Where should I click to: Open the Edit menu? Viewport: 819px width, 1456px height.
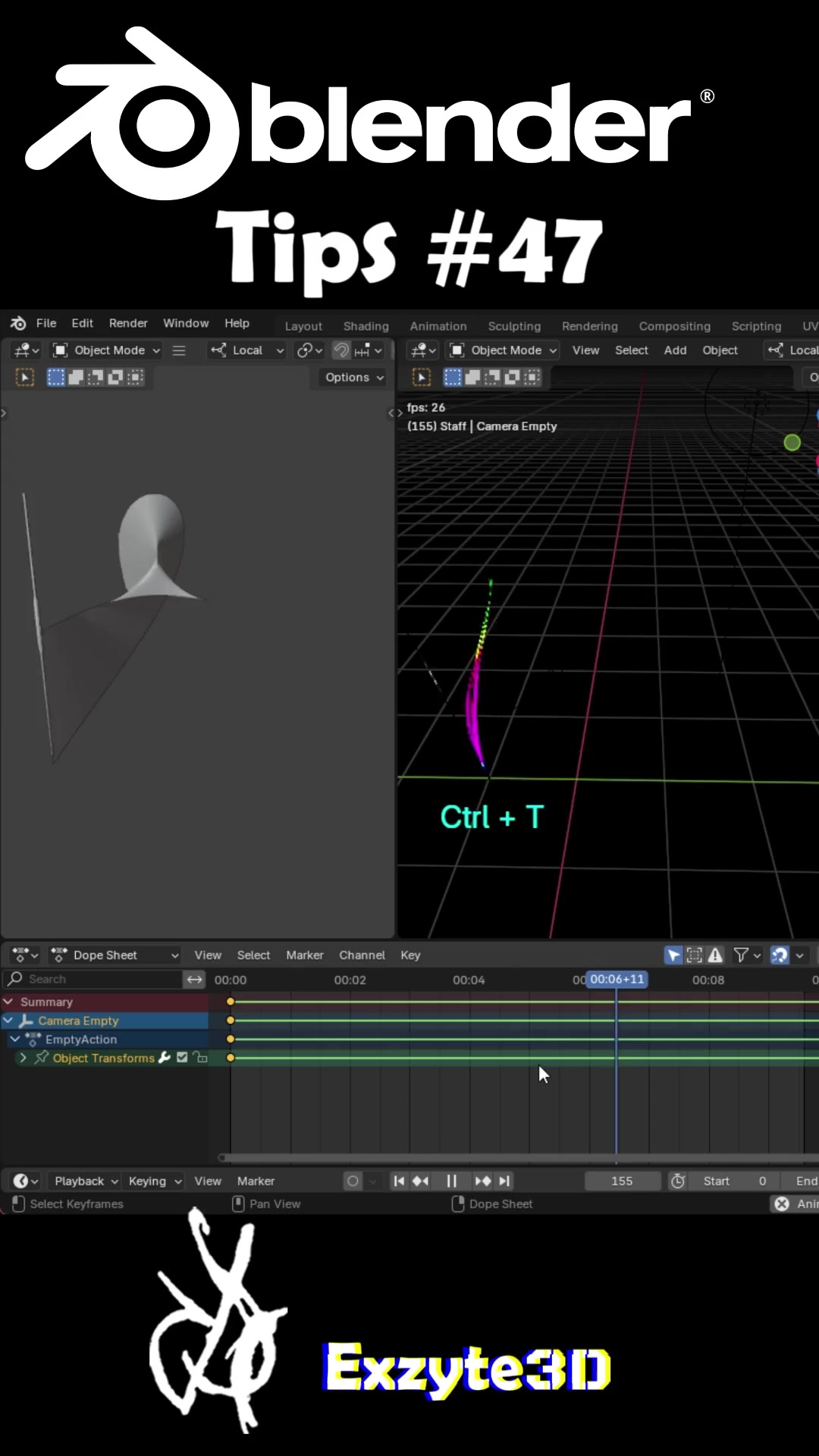82,323
